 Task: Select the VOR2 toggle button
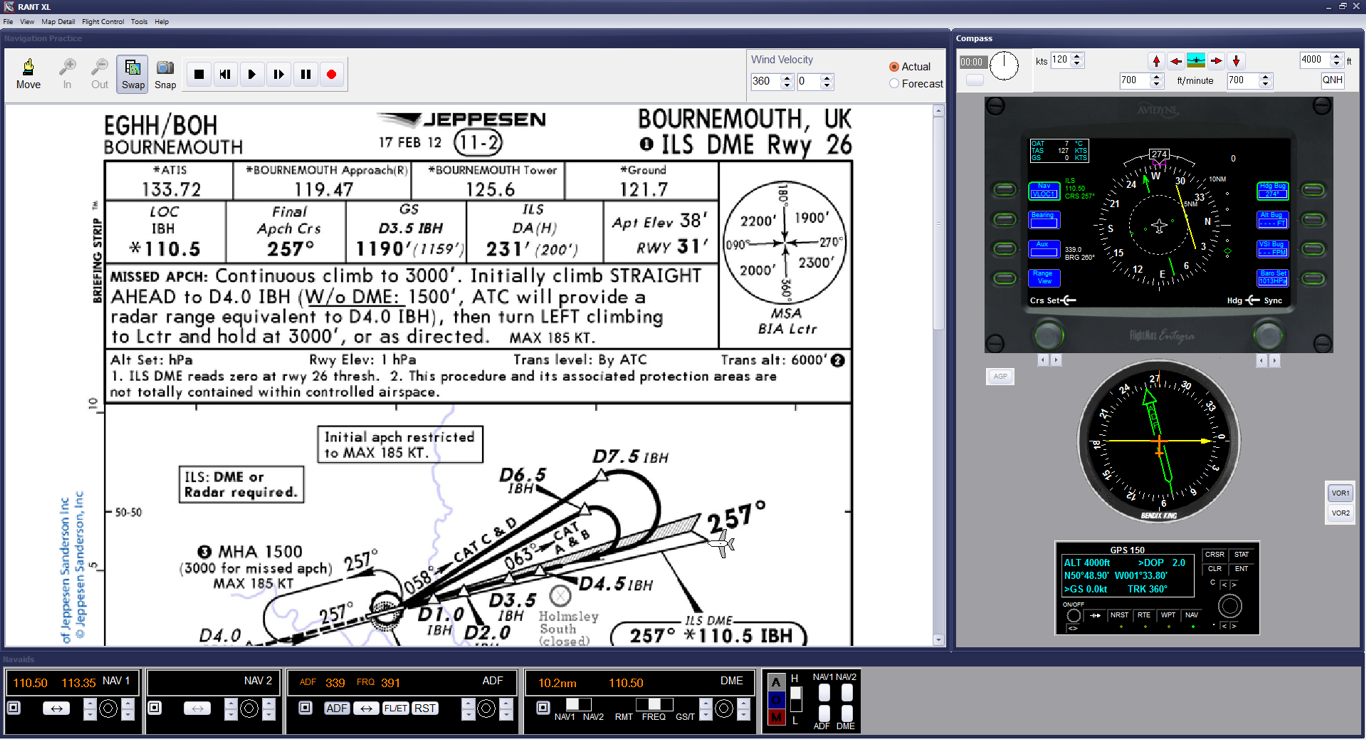(1340, 513)
